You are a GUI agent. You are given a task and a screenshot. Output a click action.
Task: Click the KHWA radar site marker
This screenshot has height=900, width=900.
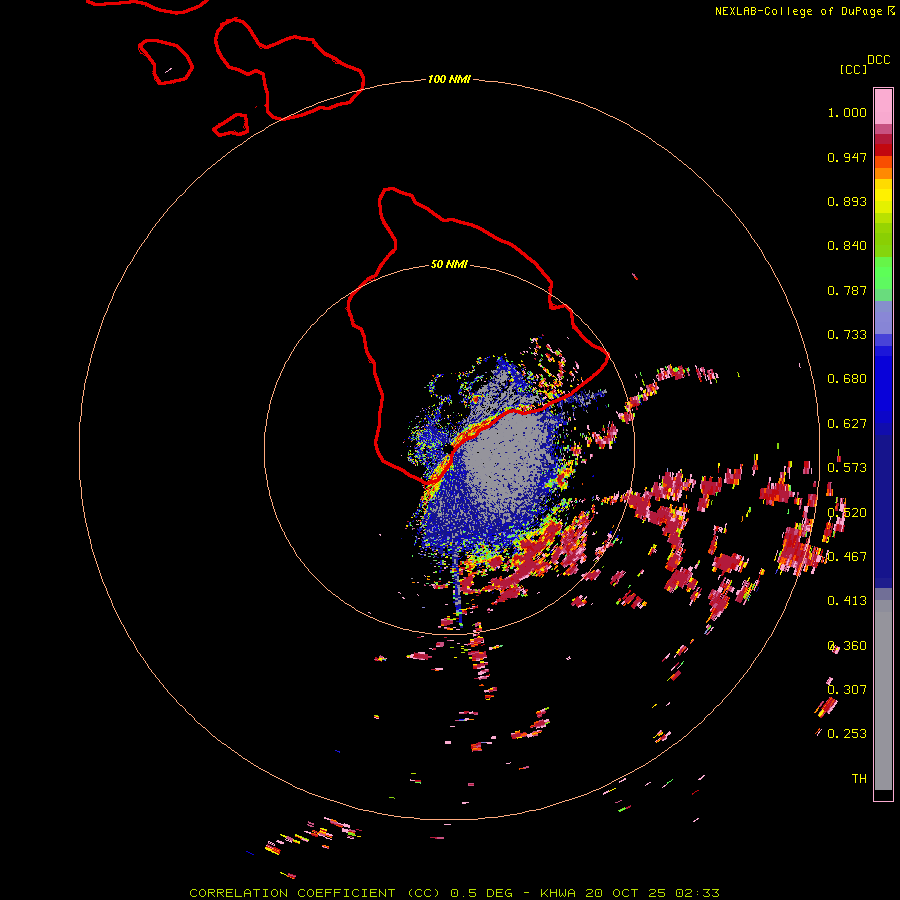point(448,448)
